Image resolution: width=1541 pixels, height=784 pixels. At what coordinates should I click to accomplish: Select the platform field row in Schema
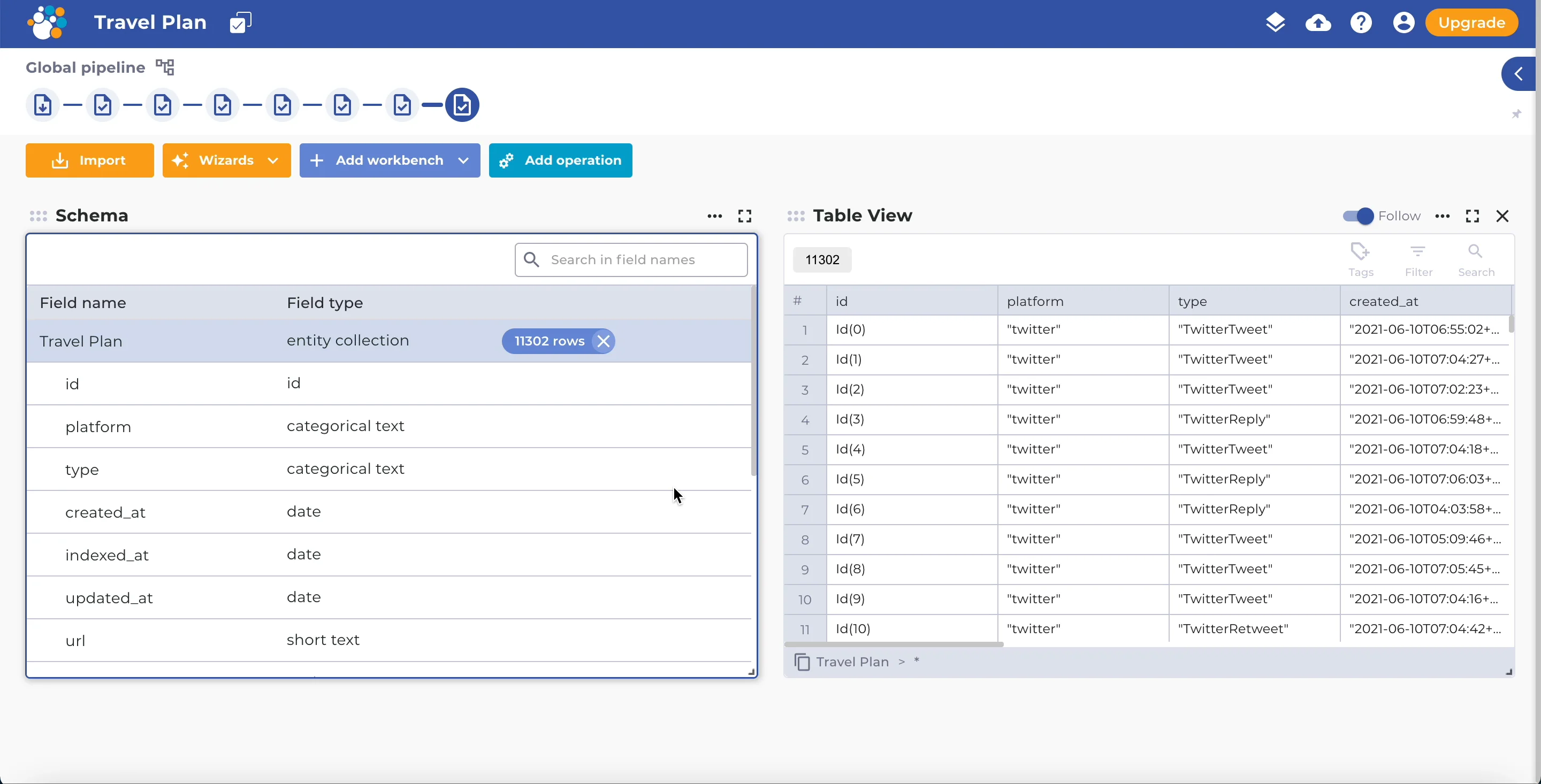389,426
